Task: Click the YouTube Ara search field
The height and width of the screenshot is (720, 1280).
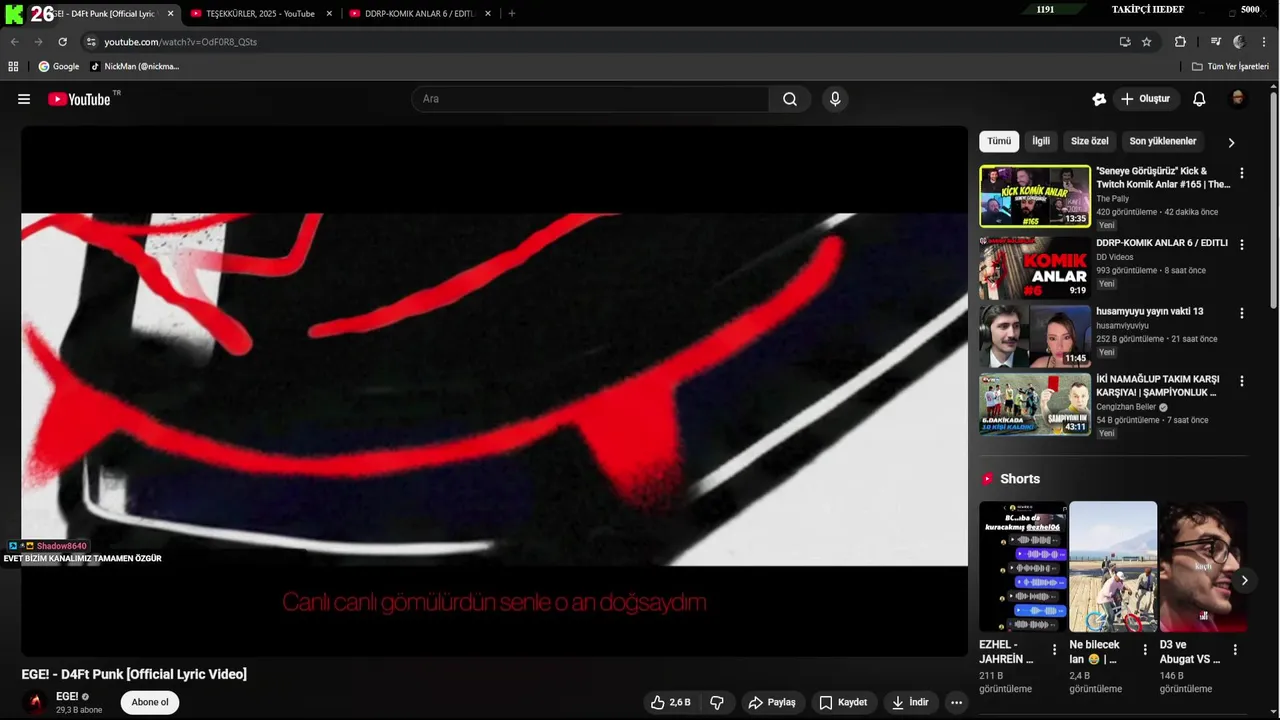Action: point(590,99)
